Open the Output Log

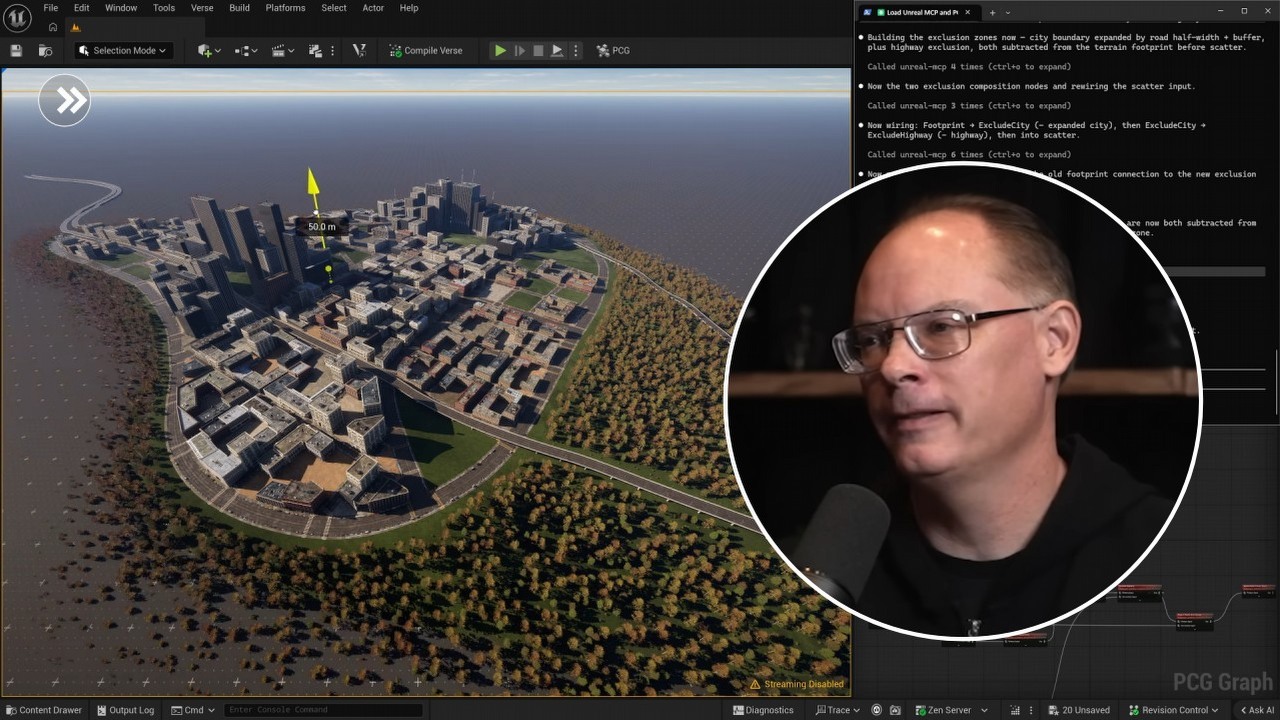click(125, 710)
